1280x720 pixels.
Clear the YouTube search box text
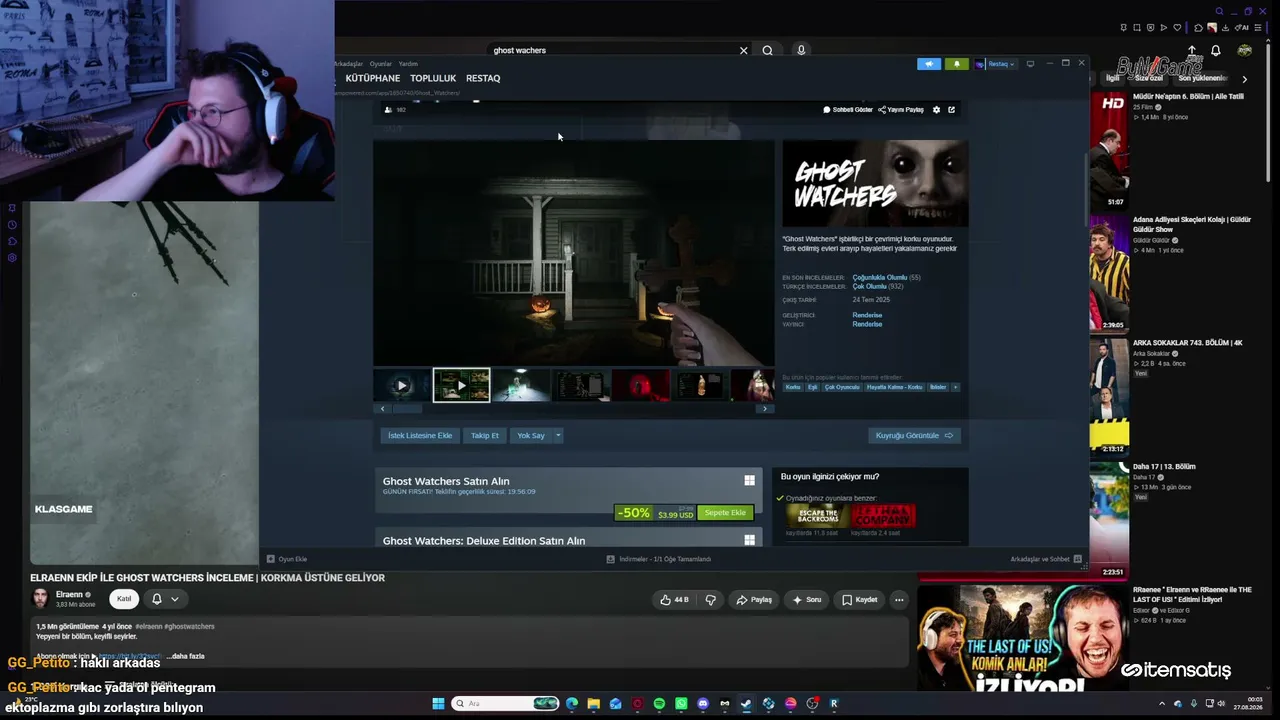click(x=743, y=50)
